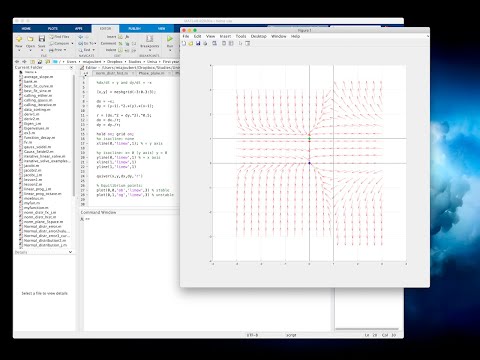Run the script with the green Run icon
This screenshot has height=360, width=480.
(x=170, y=39)
